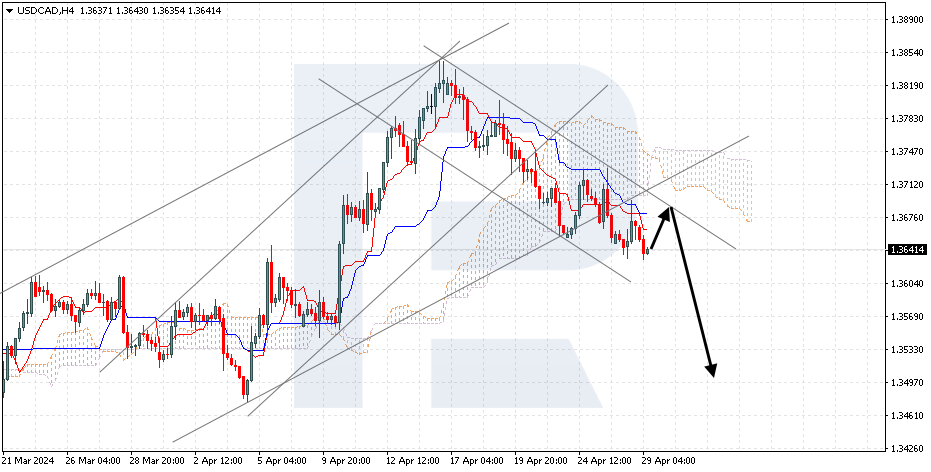Click the 1.38900 price scale label

pyautogui.click(x=907, y=20)
